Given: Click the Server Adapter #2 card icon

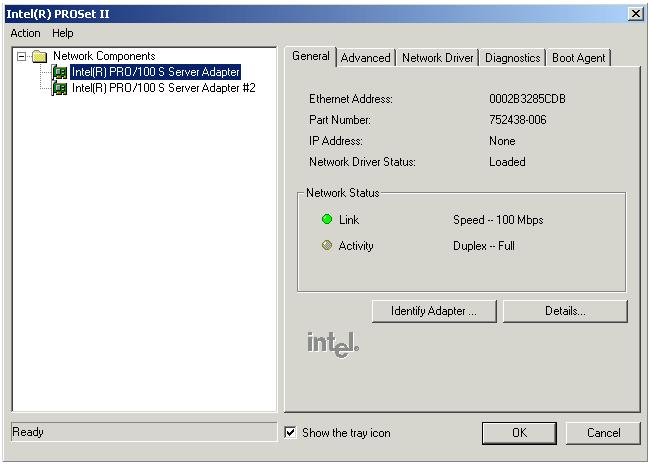Looking at the screenshot, I should click(x=60, y=88).
